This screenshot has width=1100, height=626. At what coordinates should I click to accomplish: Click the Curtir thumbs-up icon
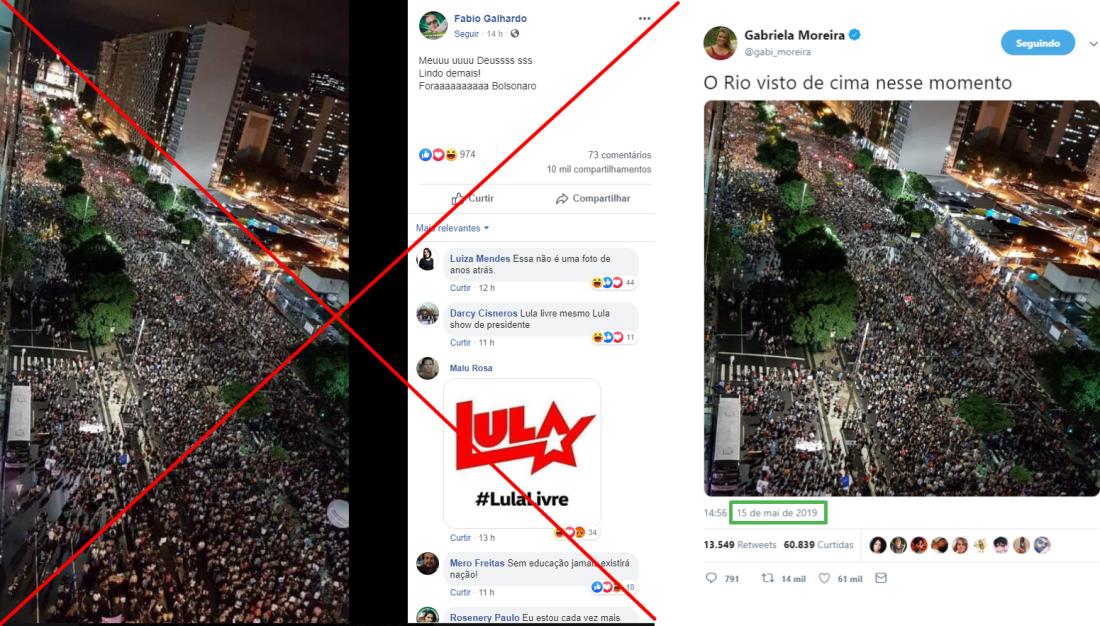[x=457, y=199]
